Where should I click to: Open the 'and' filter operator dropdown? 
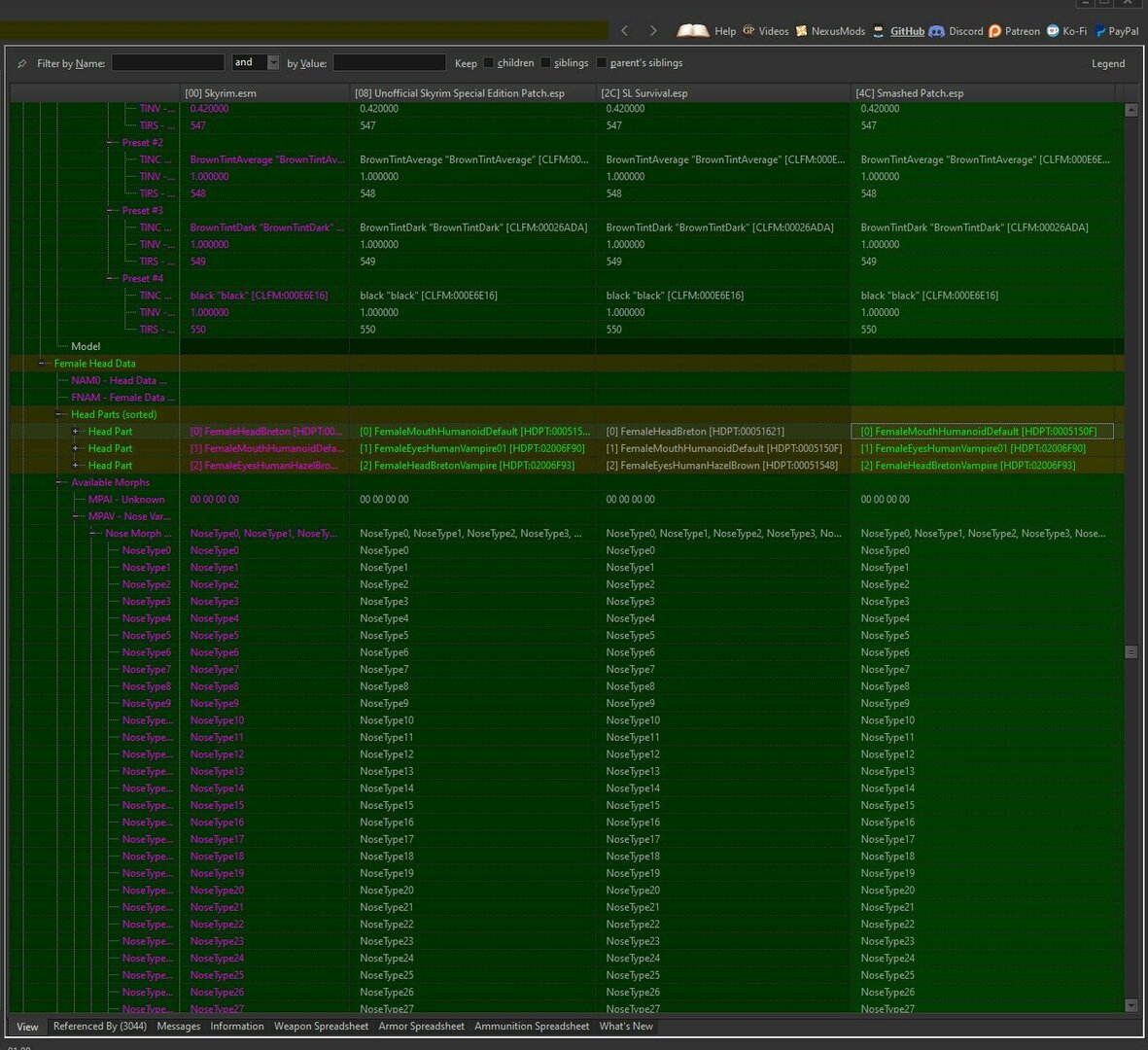click(x=273, y=63)
